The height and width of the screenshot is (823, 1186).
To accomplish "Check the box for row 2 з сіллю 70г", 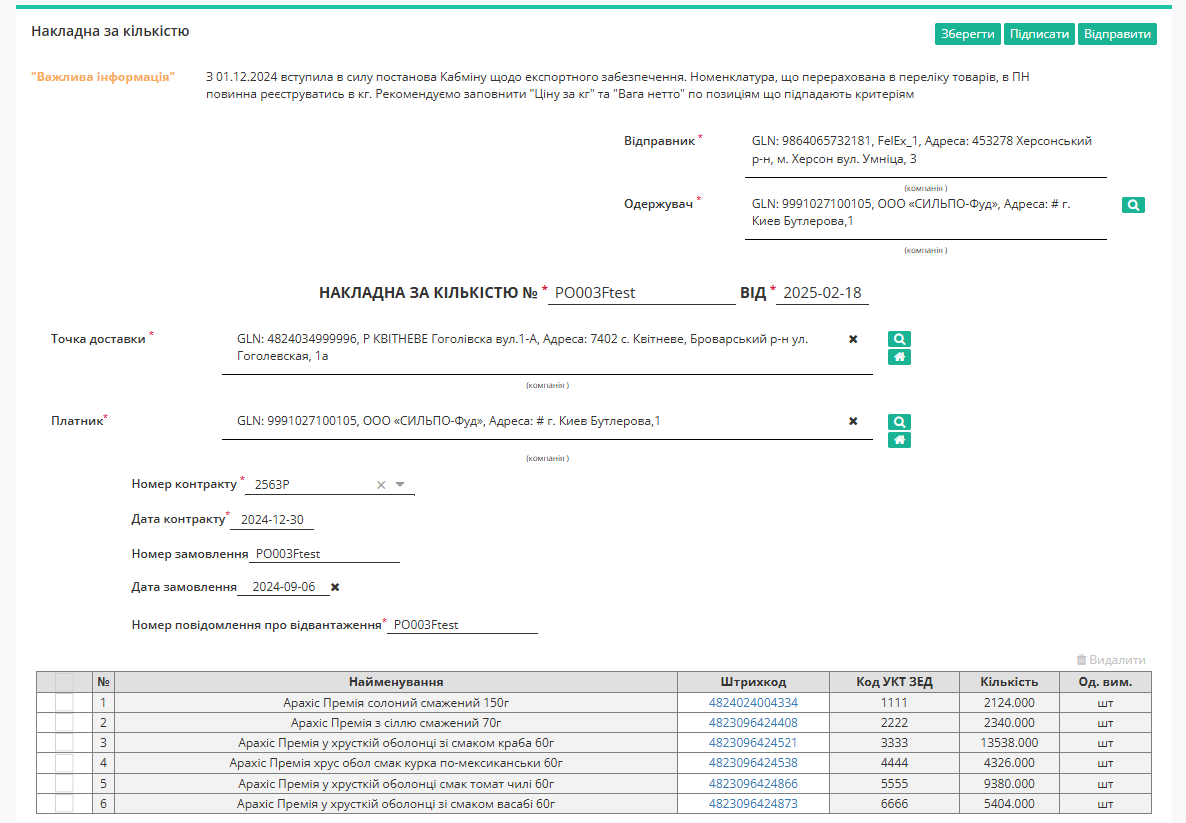I will pyautogui.click(x=64, y=722).
